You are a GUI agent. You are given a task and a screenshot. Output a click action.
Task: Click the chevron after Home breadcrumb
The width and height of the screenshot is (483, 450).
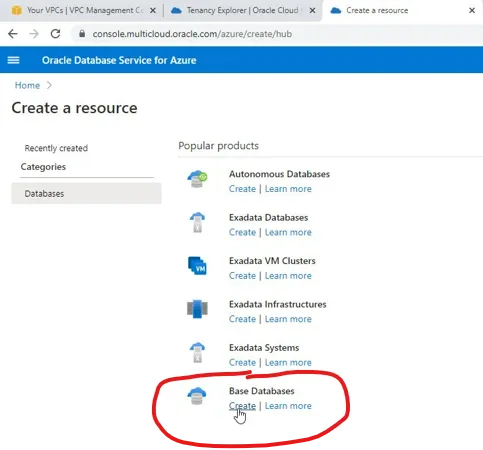coord(49,85)
